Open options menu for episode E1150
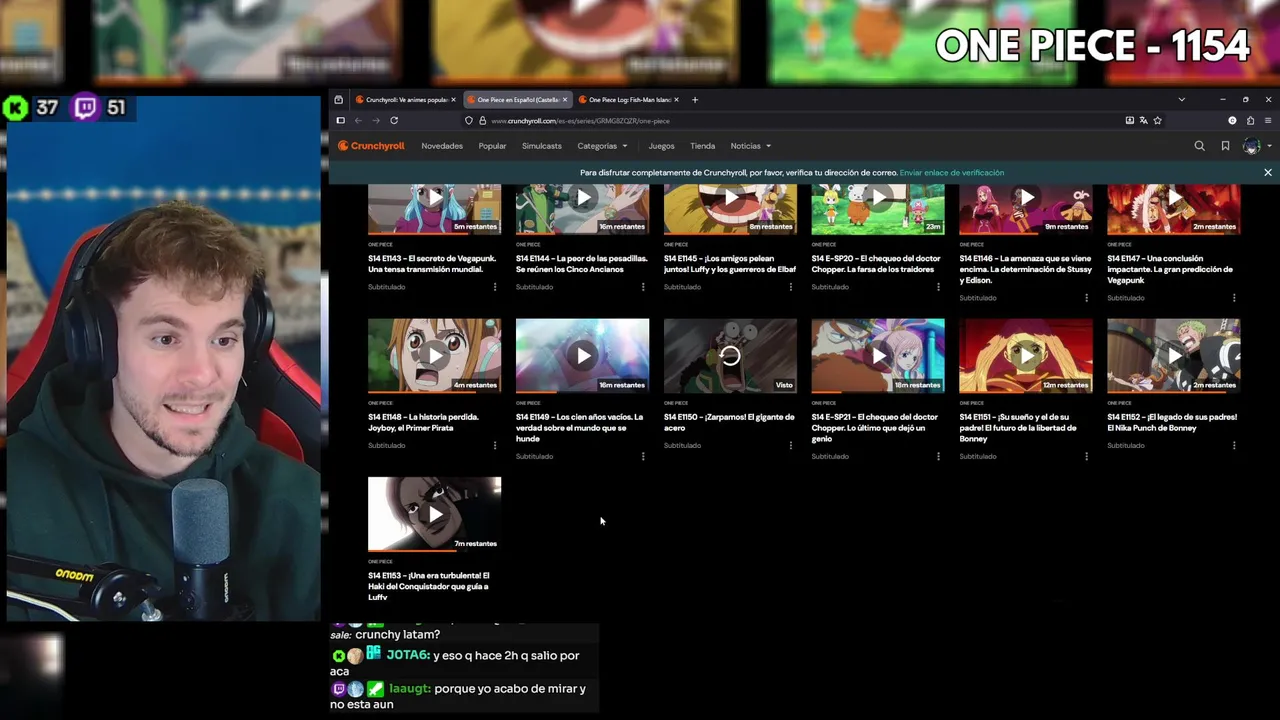Screen dimensions: 1280x720 pos(791,446)
